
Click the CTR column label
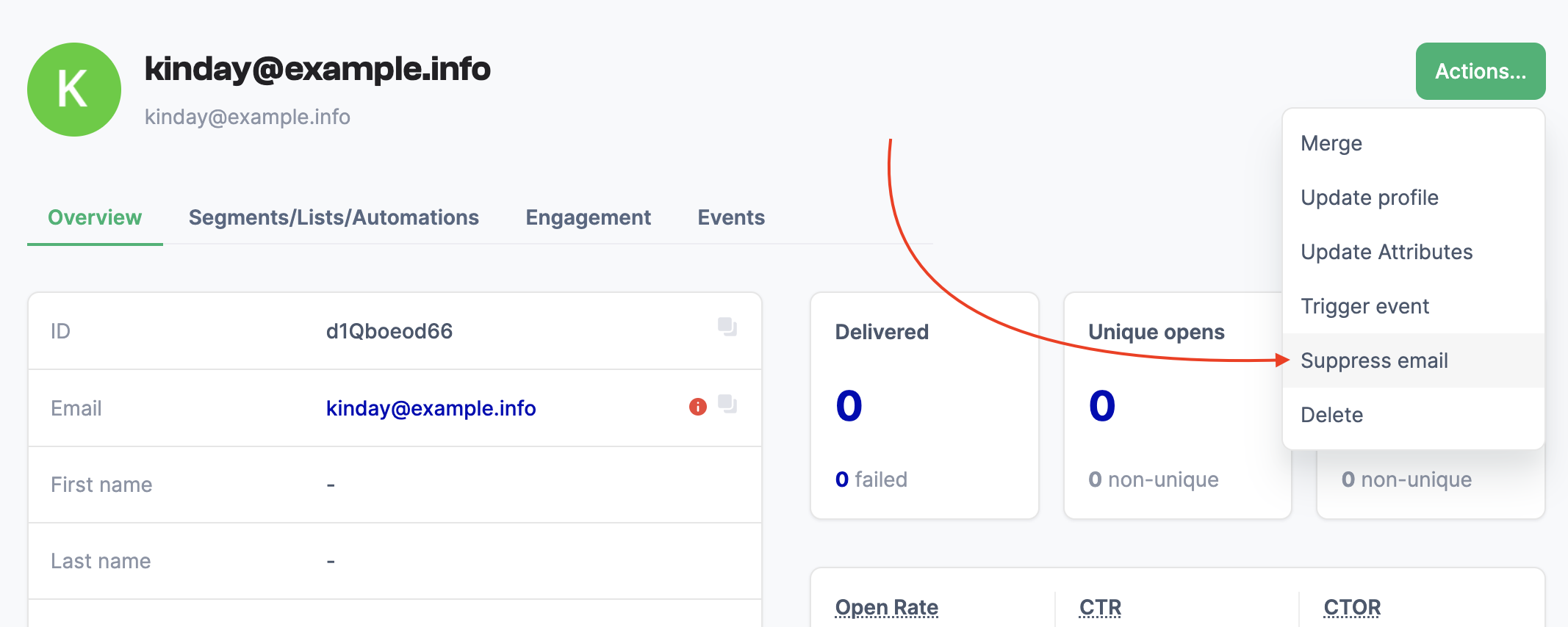tap(1100, 608)
